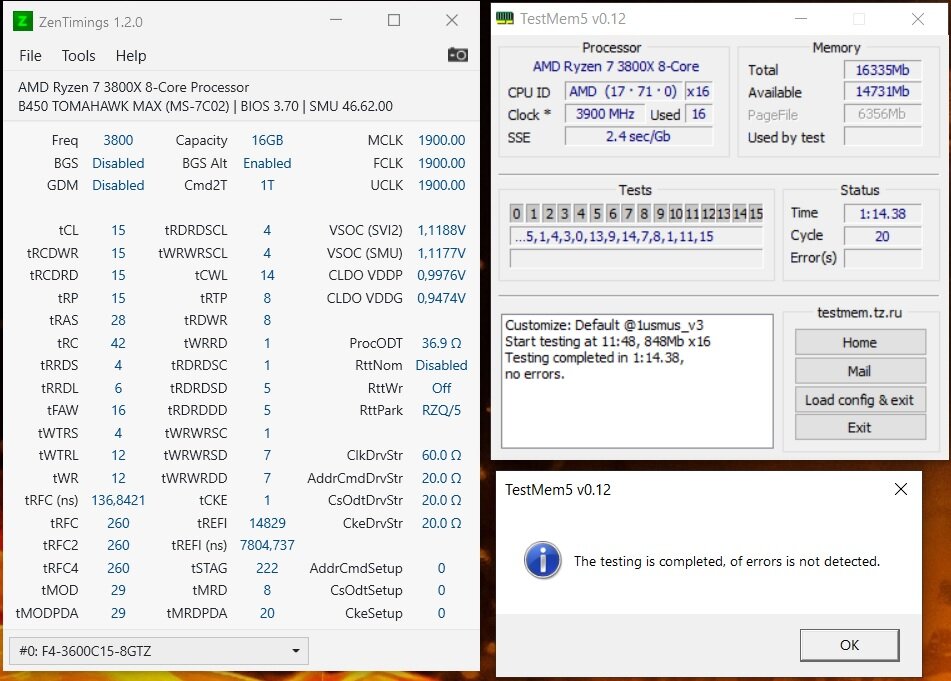The height and width of the screenshot is (681, 951).
Task: Open the F4-3600C15-8GTZ module dropdown
Action: [159, 651]
